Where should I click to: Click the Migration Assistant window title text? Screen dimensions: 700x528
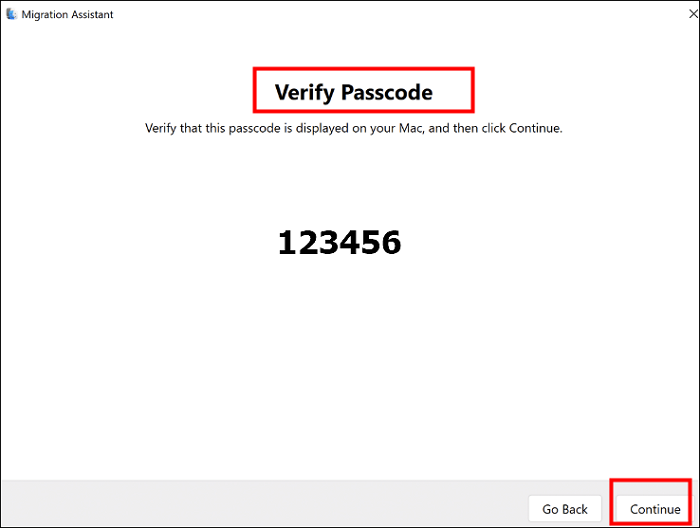click(x=68, y=14)
